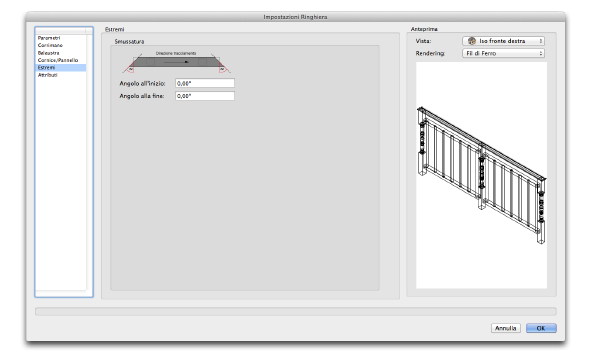Click the Angolo alla fine value field

(205, 96)
